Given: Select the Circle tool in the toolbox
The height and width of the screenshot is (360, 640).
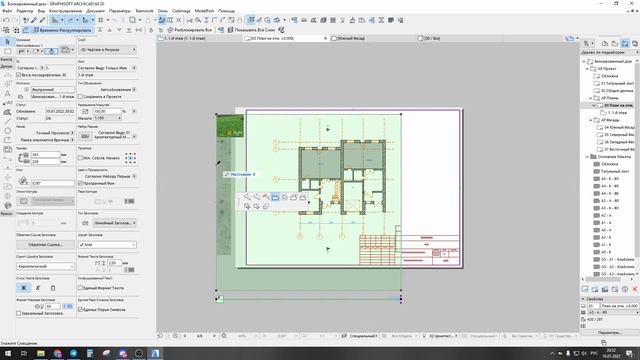Looking at the screenshot, I should click(x=7, y=131).
